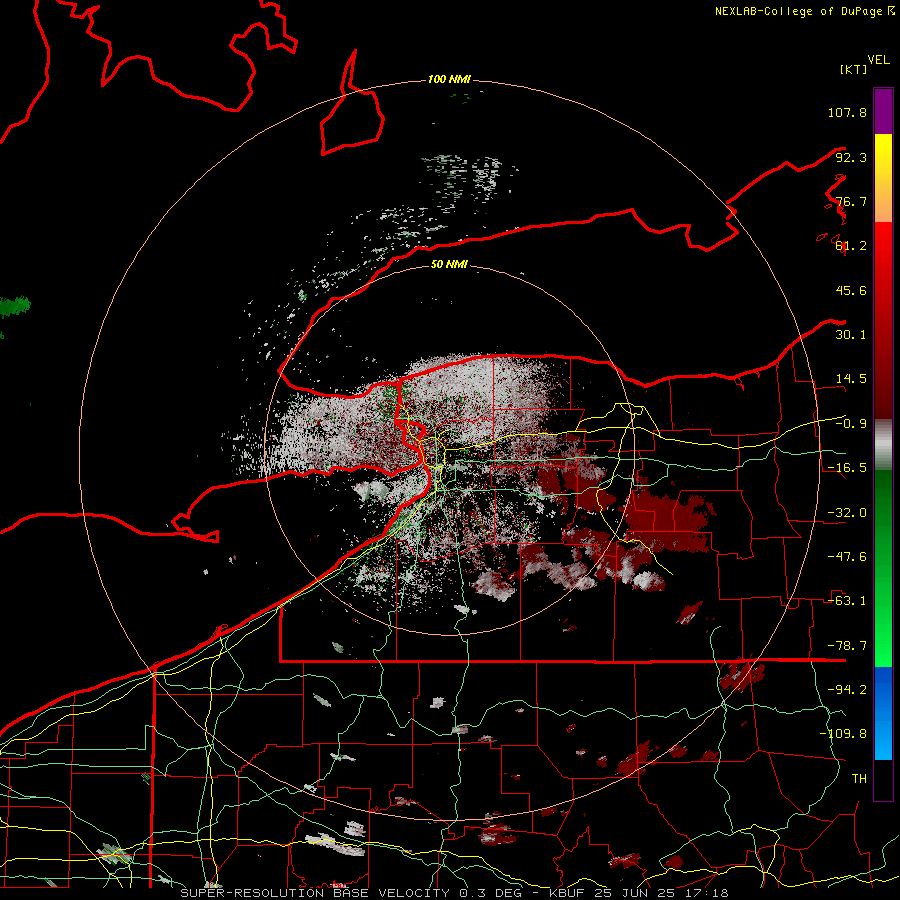Click the Super-Resolution Base Velocity caption
900x900 pixels.
click(454, 893)
